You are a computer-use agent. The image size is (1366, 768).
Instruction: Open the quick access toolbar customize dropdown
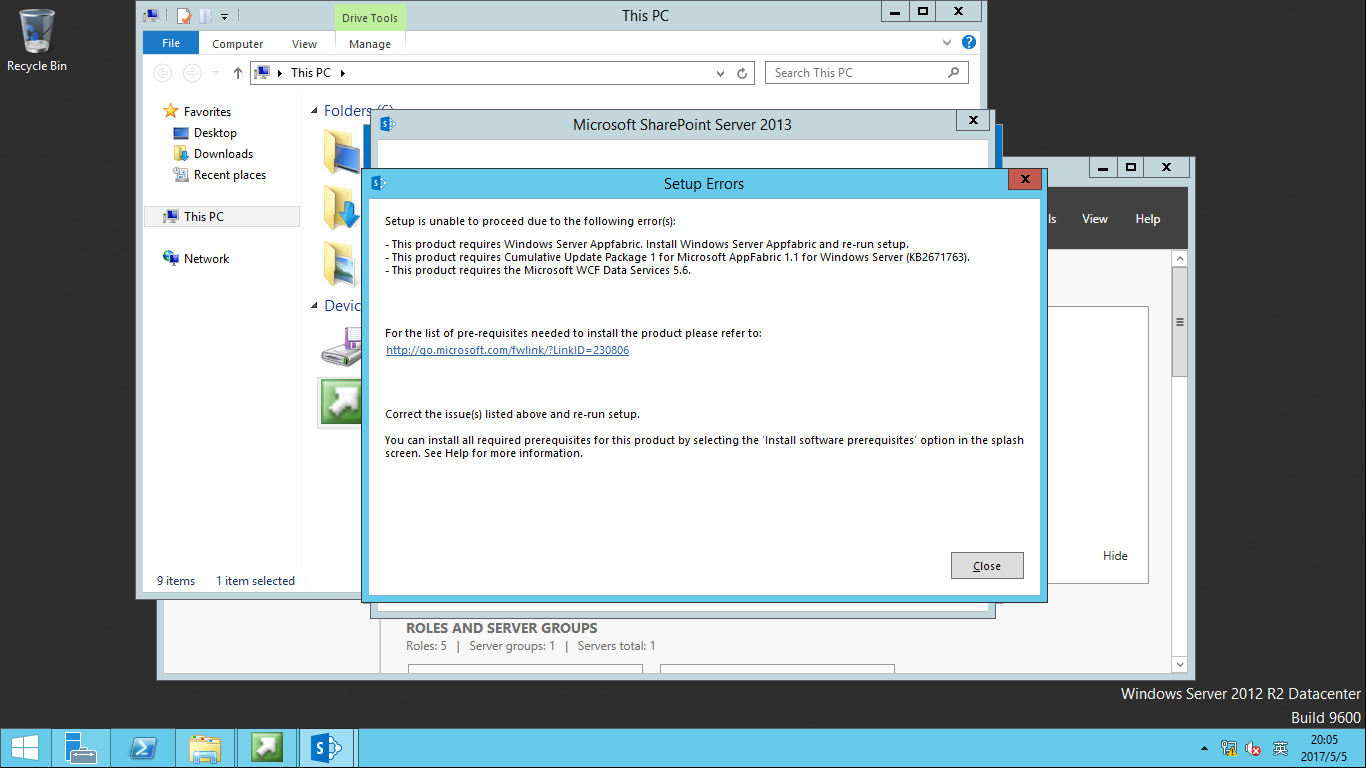tap(225, 16)
